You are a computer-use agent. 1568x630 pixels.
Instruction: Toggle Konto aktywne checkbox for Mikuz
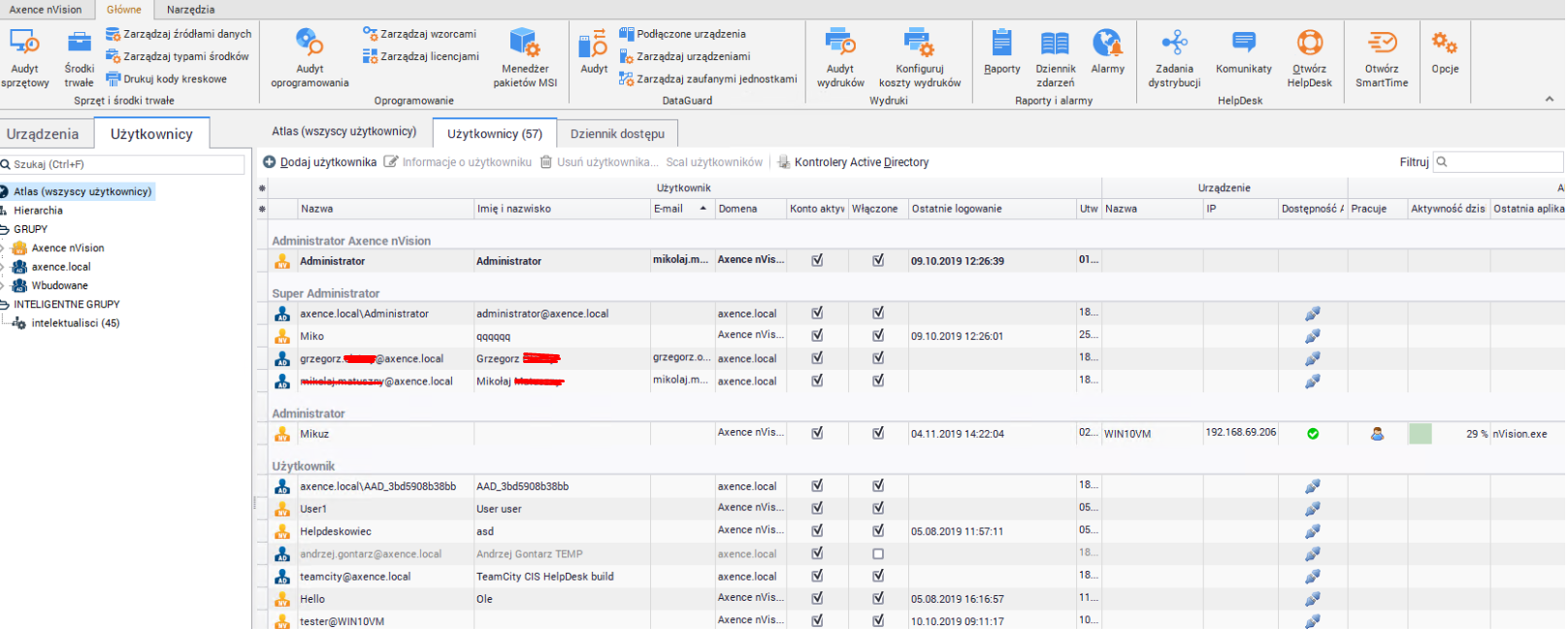tap(817, 434)
